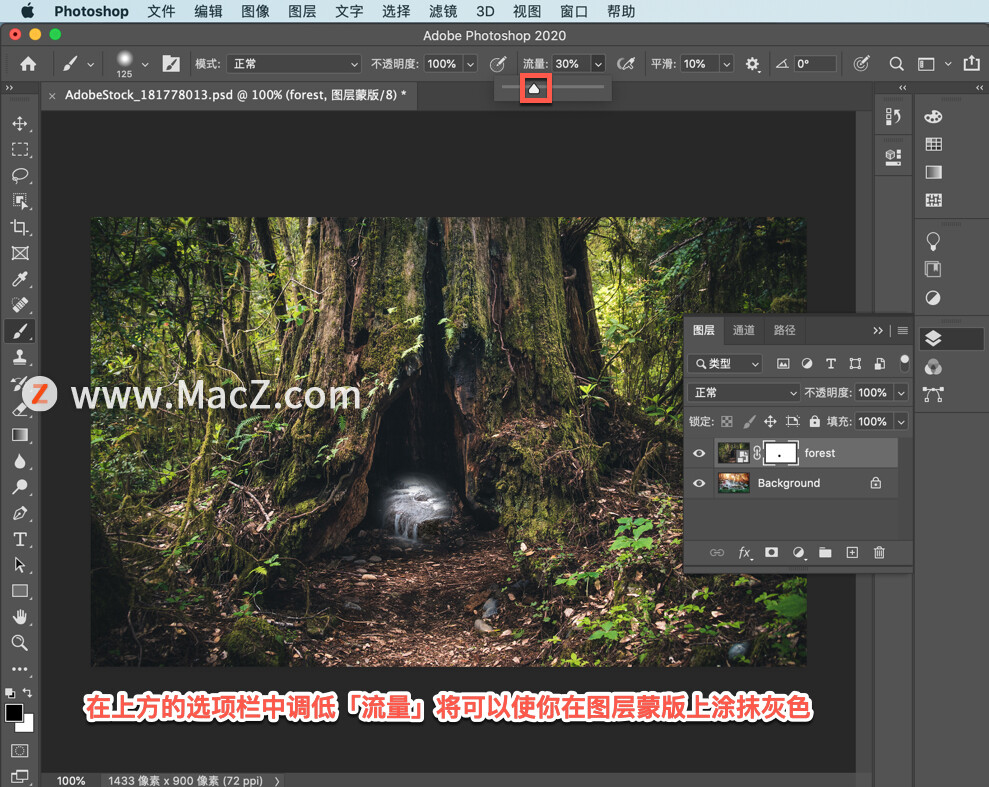Select the Crop tool
The image size is (989, 787).
[x=20, y=227]
